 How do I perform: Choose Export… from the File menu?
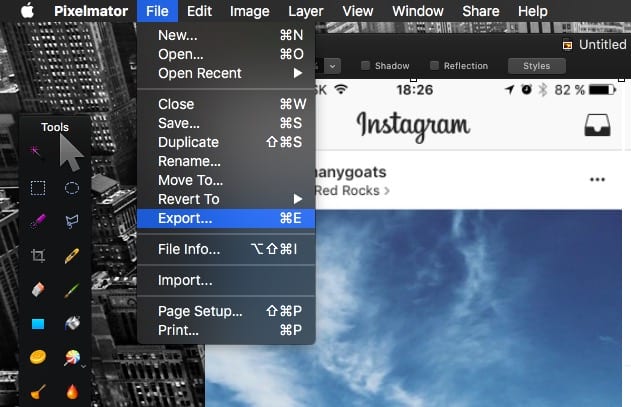coord(185,218)
